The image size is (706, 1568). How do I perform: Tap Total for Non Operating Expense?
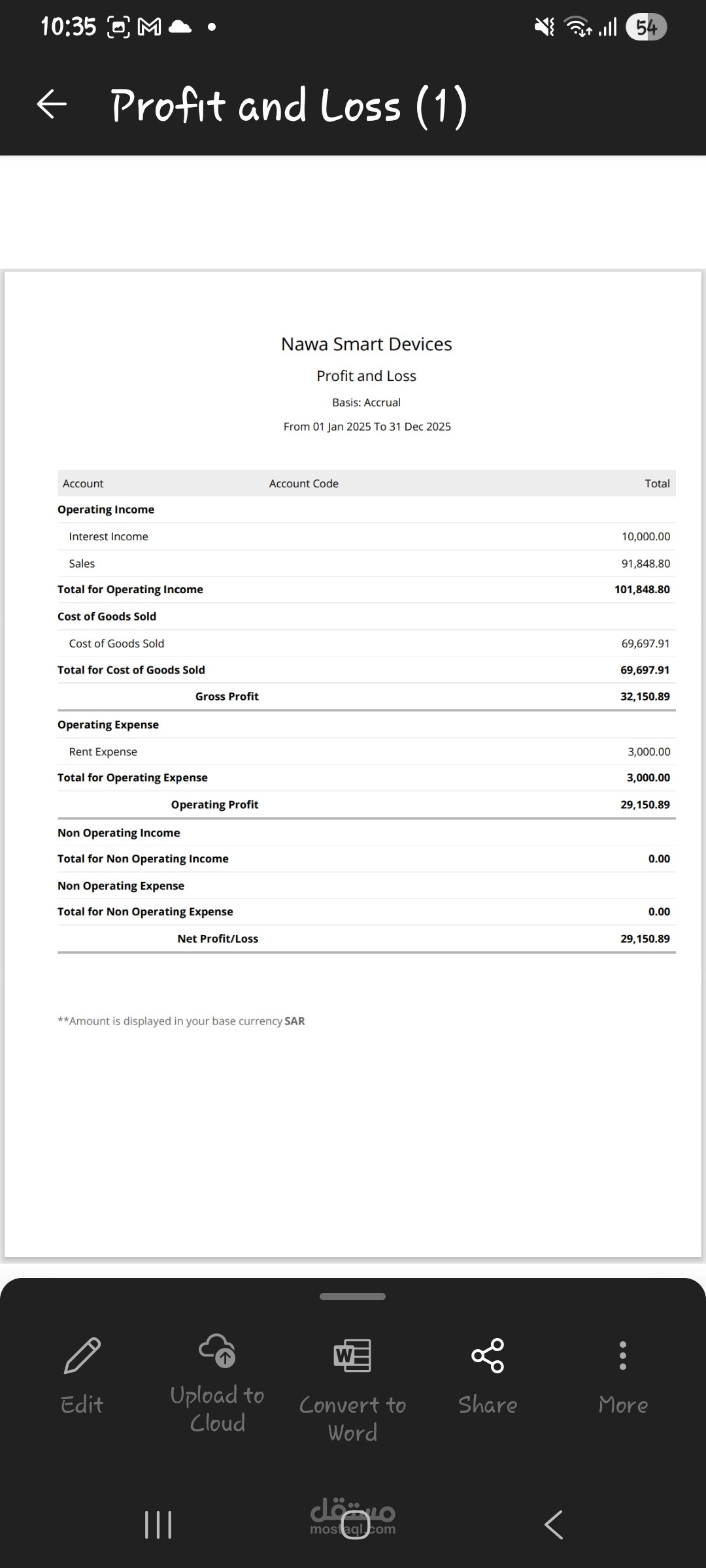(x=145, y=911)
